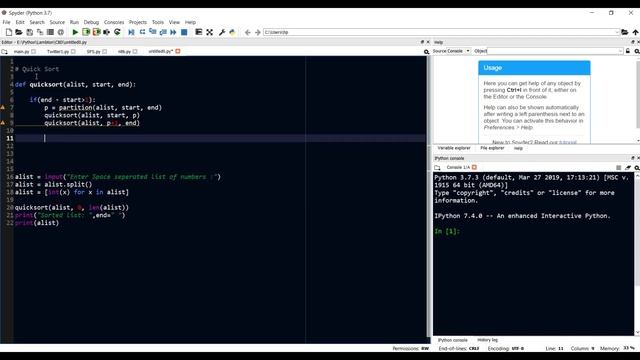
Task: Expand the Object combo box arrow
Action: [620, 51]
